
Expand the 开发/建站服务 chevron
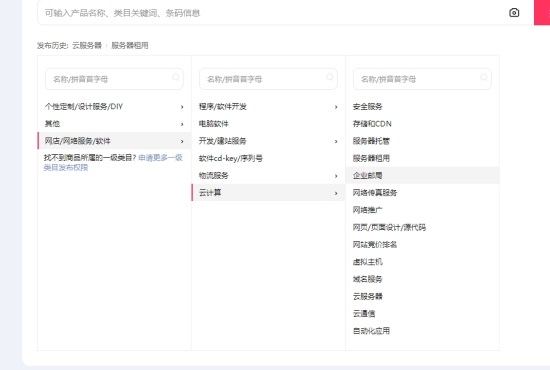coord(336,141)
